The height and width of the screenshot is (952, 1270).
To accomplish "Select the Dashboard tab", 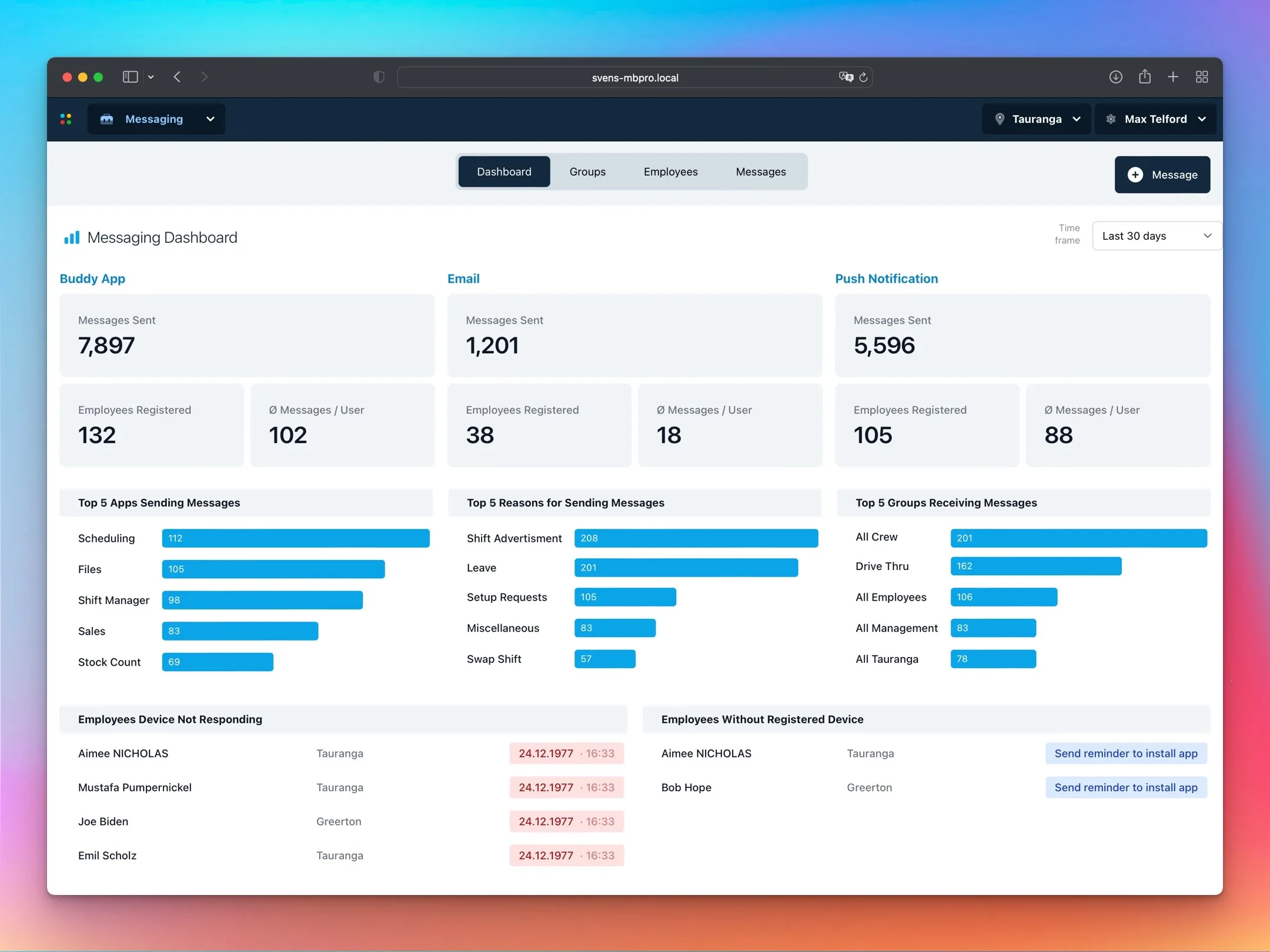I will coord(504,172).
